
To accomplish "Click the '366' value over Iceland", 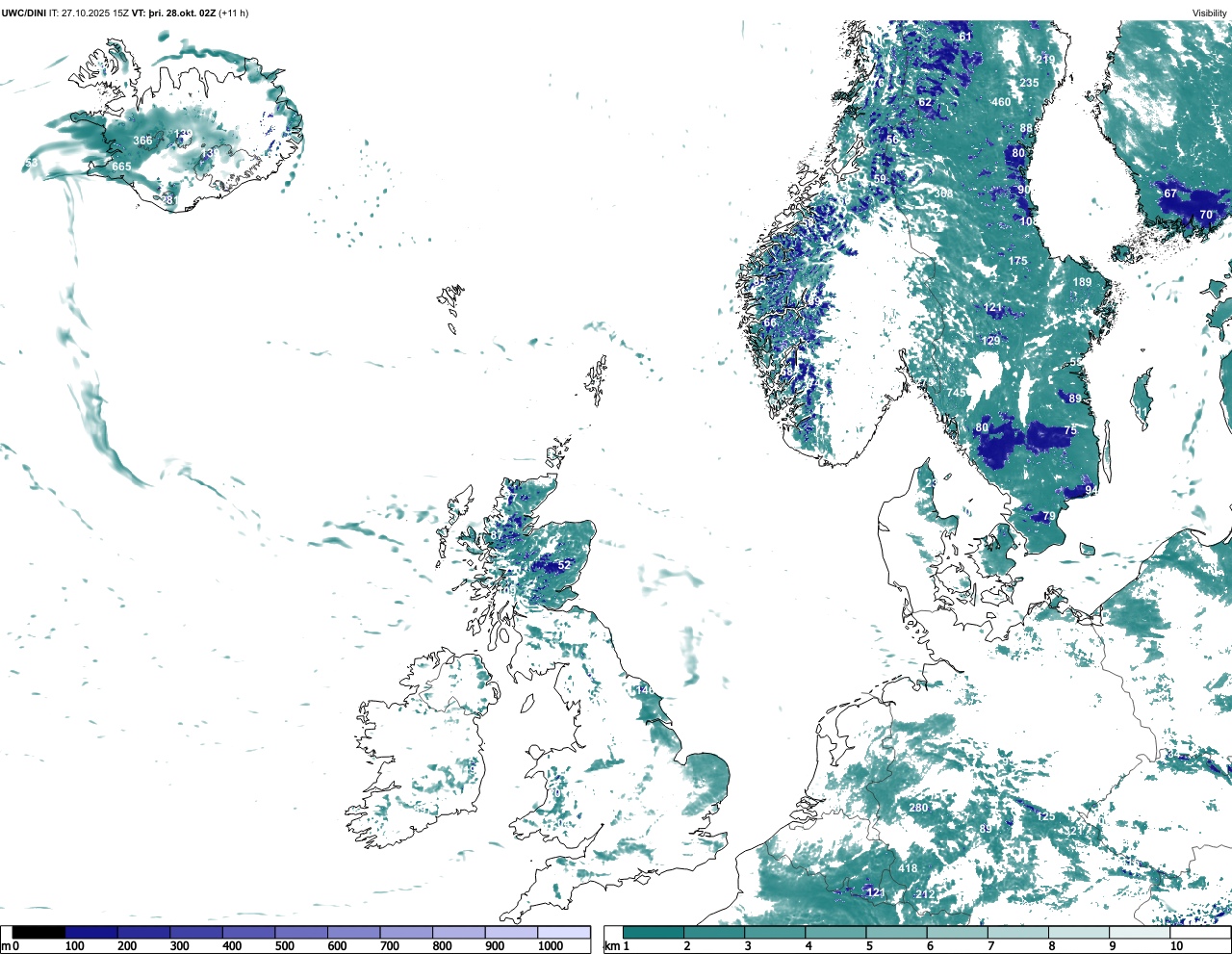I will coord(142,141).
